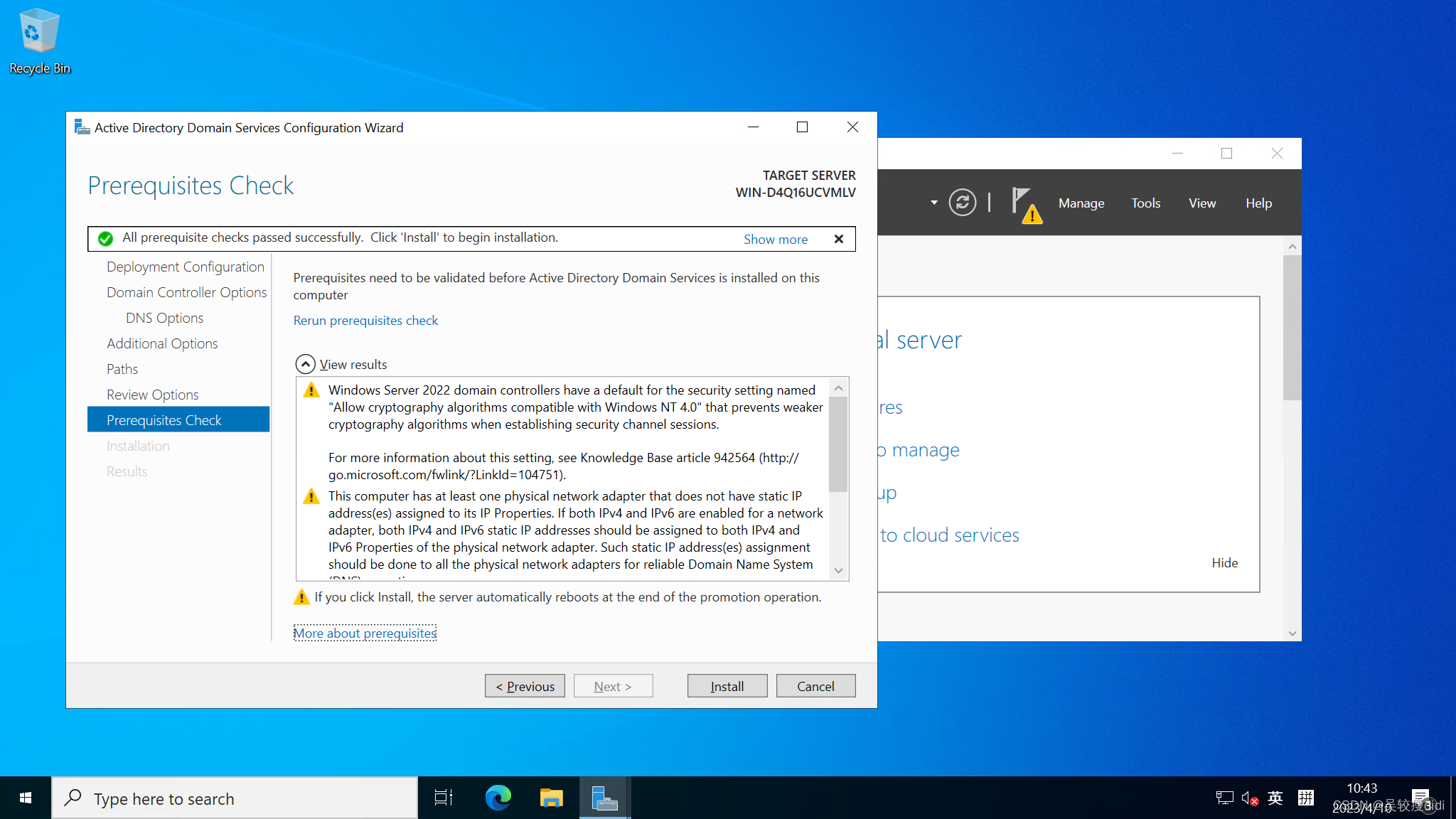1456x819 pixels.
Task: Launch Microsoft Edge from taskbar
Action: coord(498,798)
